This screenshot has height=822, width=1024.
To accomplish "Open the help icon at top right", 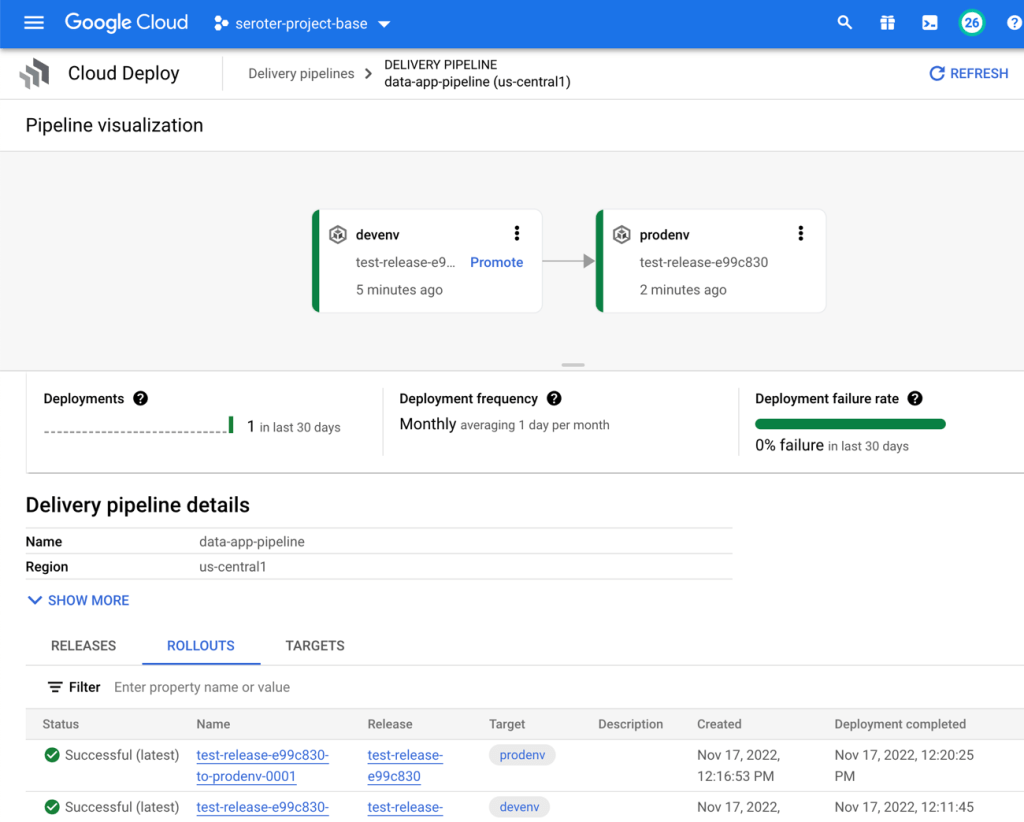I will click(1012, 22).
